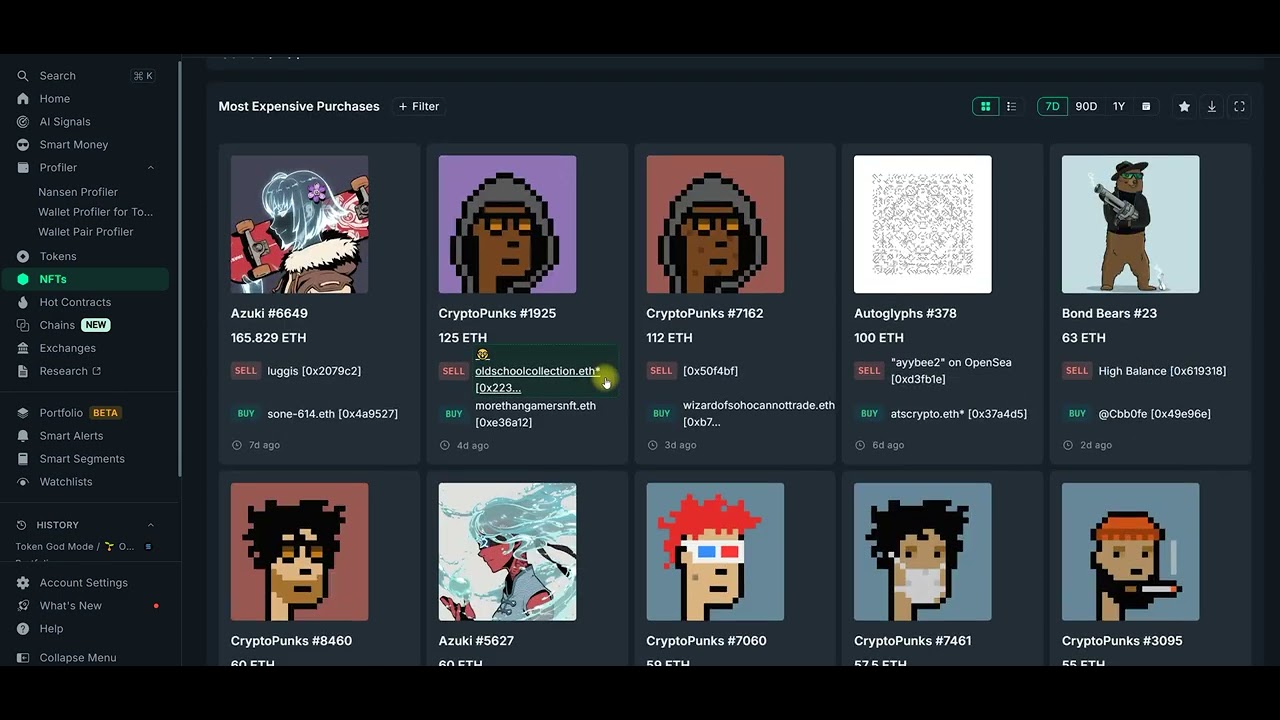1280x720 pixels.
Task: Open CryptoPunks #7060 image
Action: (x=715, y=552)
